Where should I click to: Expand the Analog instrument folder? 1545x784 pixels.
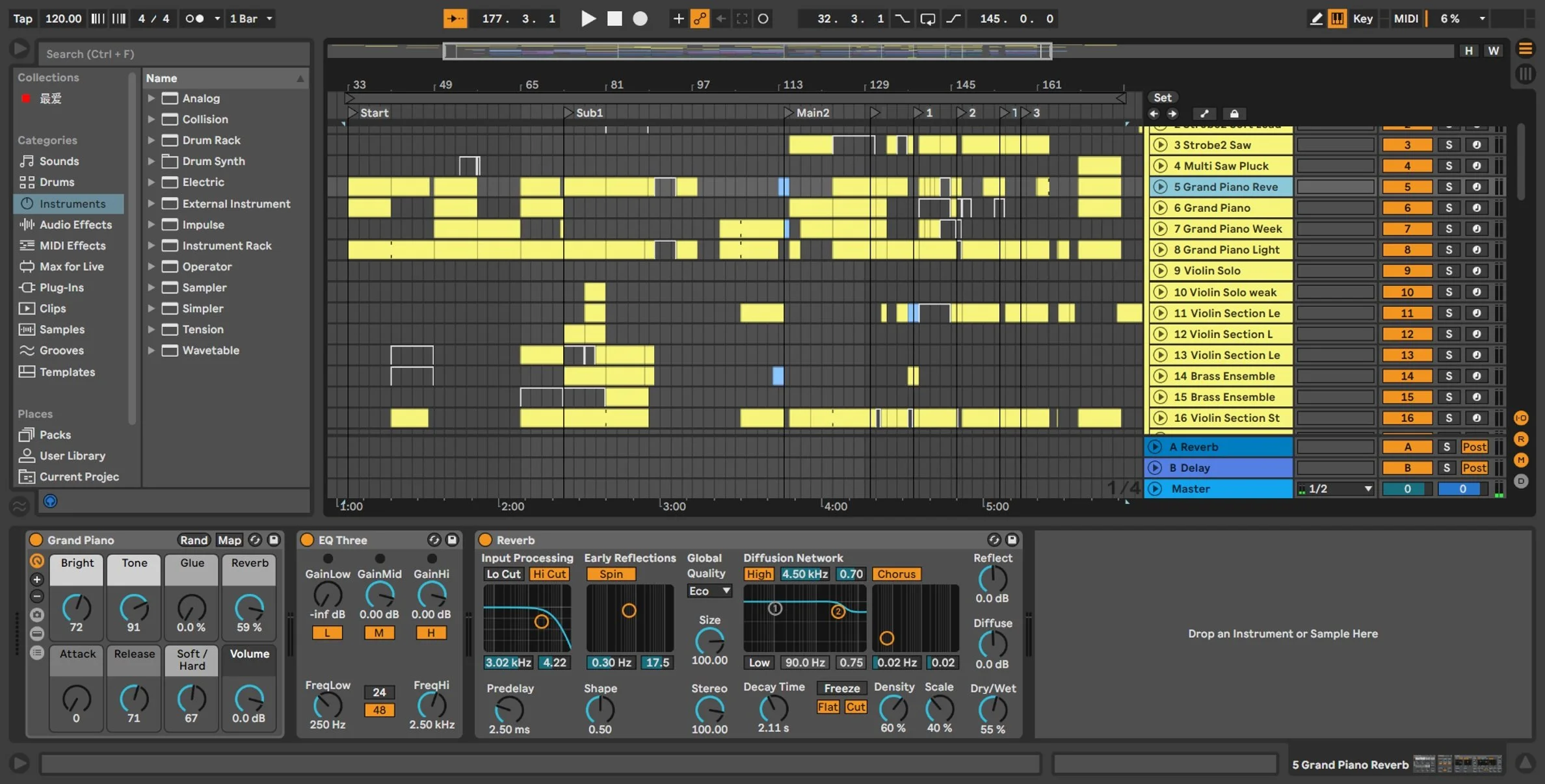[x=151, y=98]
